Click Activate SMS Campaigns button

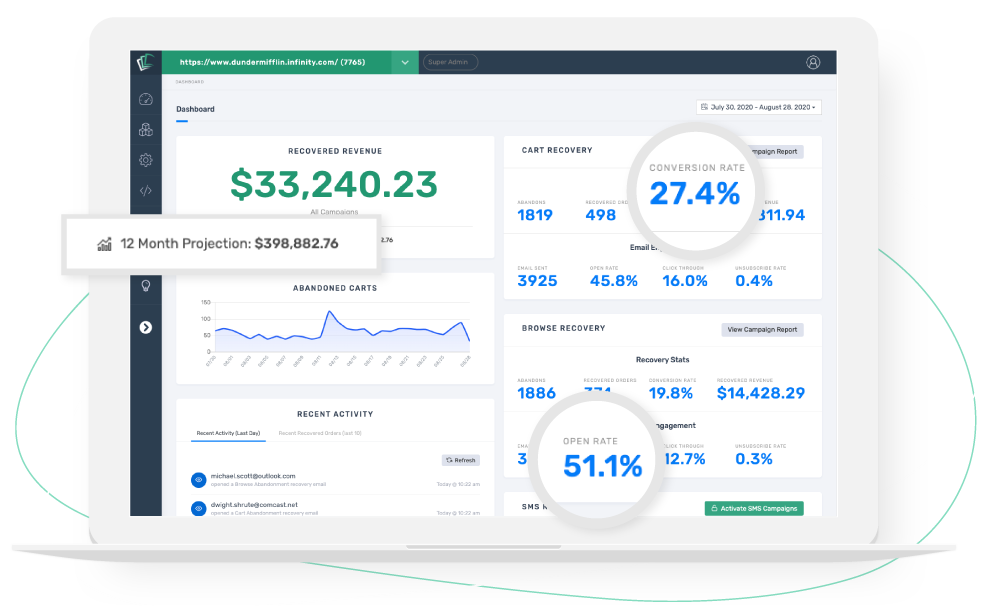pos(754,508)
